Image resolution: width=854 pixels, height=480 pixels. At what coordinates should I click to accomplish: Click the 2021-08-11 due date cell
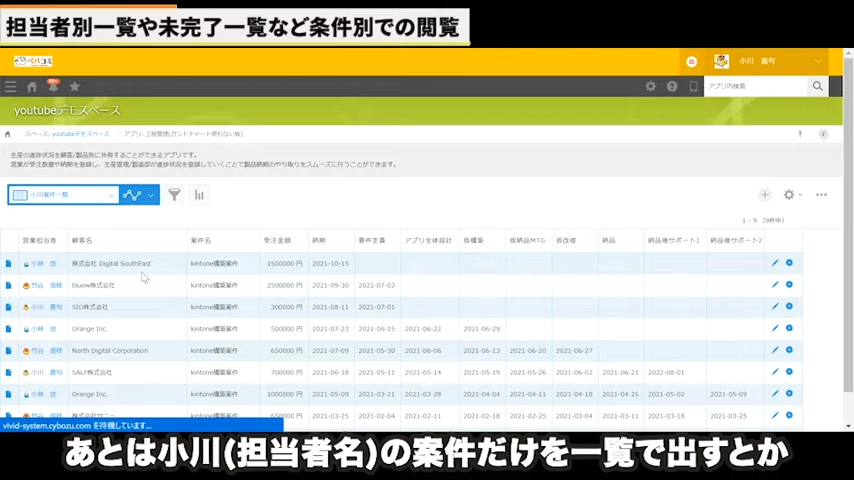click(330, 307)
